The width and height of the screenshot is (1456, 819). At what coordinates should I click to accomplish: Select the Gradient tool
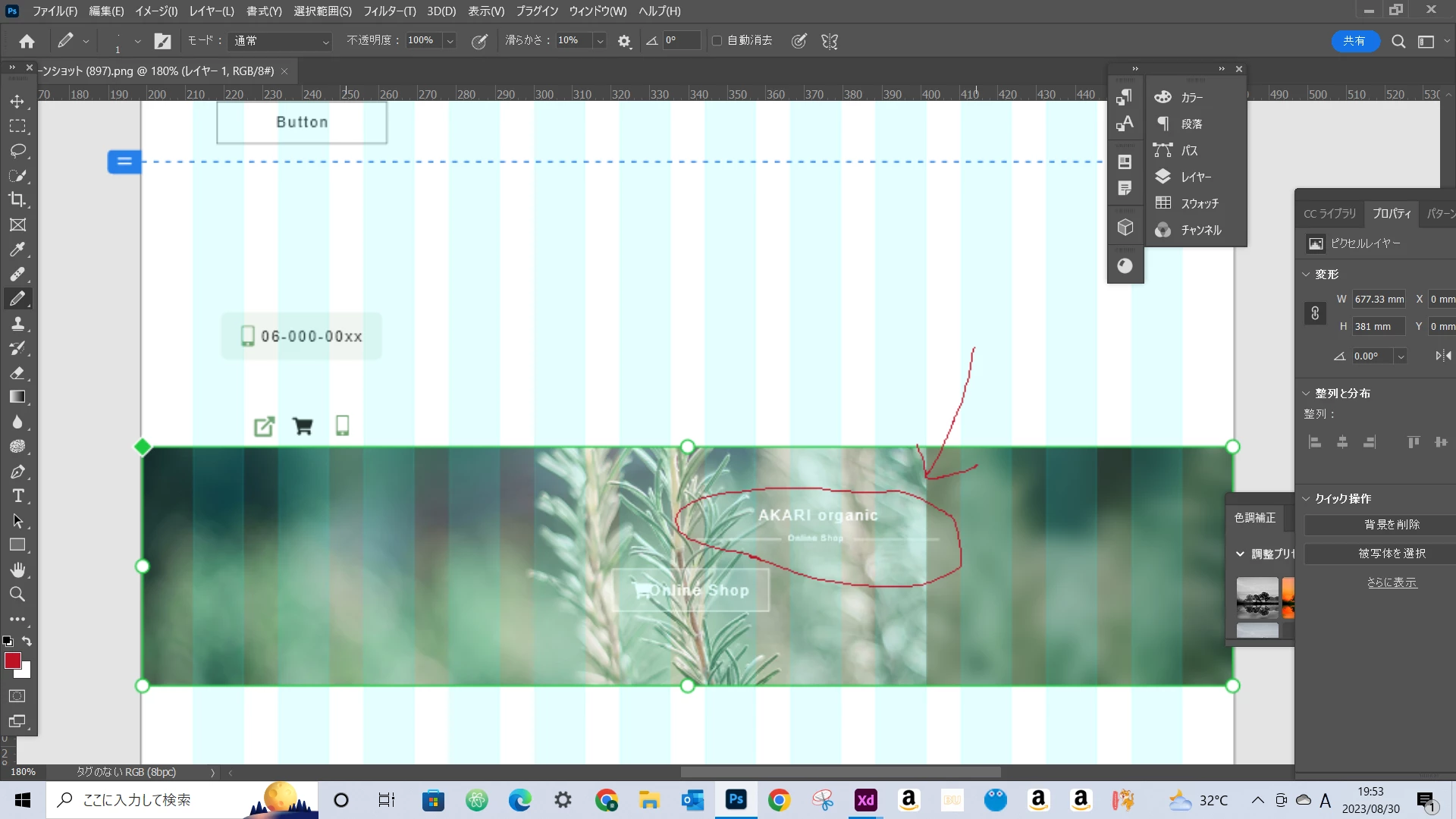pyautogui.click(x=17, y=397)
